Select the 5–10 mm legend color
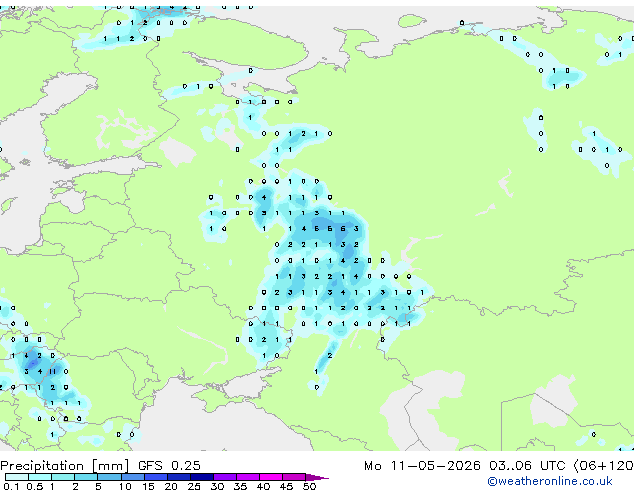Image resolution: width=634 pixels, height=490 pixels. pos(109,477)
